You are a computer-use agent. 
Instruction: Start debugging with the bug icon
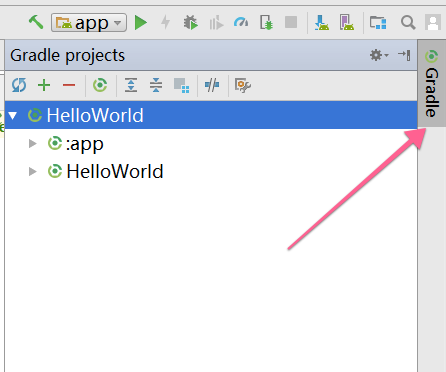click(x=191, y=23)
